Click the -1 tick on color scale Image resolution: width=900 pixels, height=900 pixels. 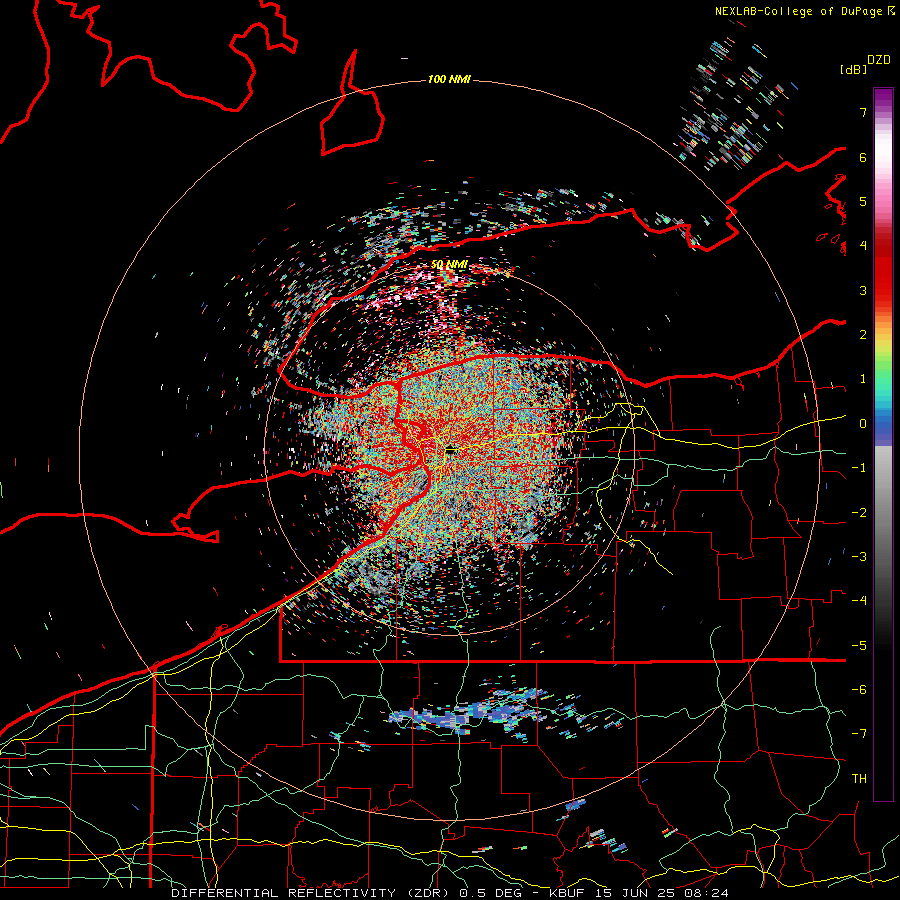859,468
